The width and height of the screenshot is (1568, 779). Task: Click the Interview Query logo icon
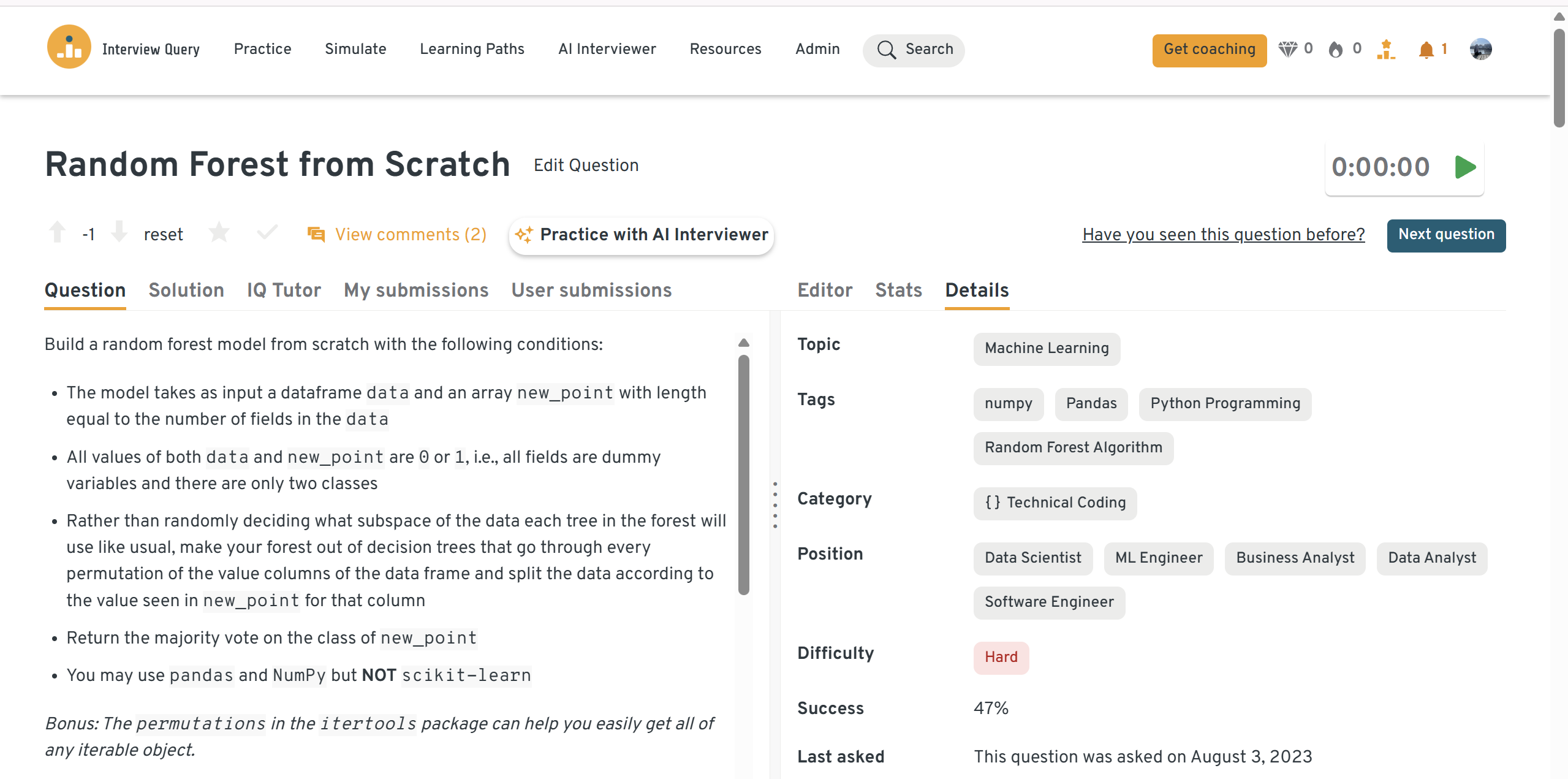[69, 47]
